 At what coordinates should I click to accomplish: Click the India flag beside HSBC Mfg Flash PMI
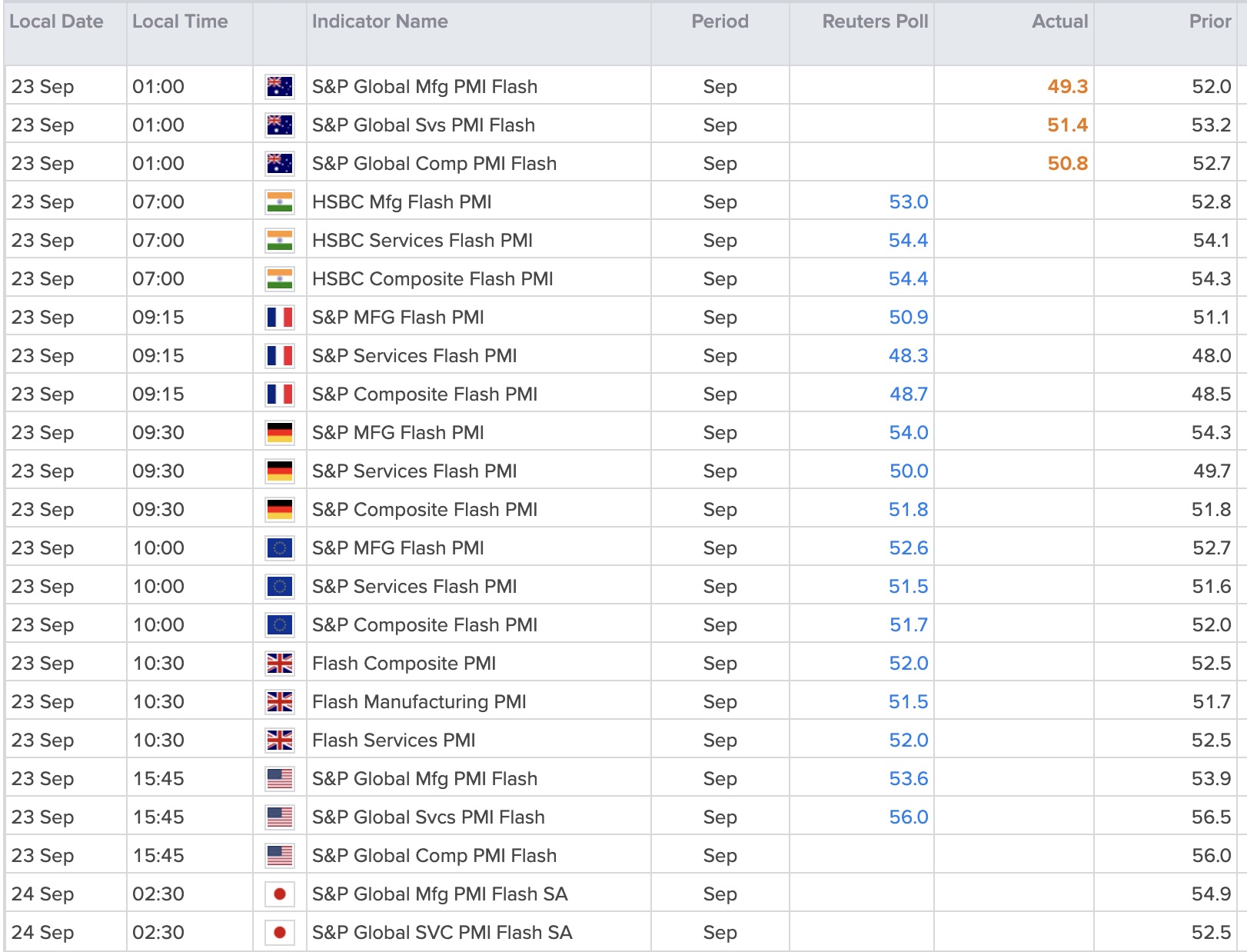coord(279,202)
